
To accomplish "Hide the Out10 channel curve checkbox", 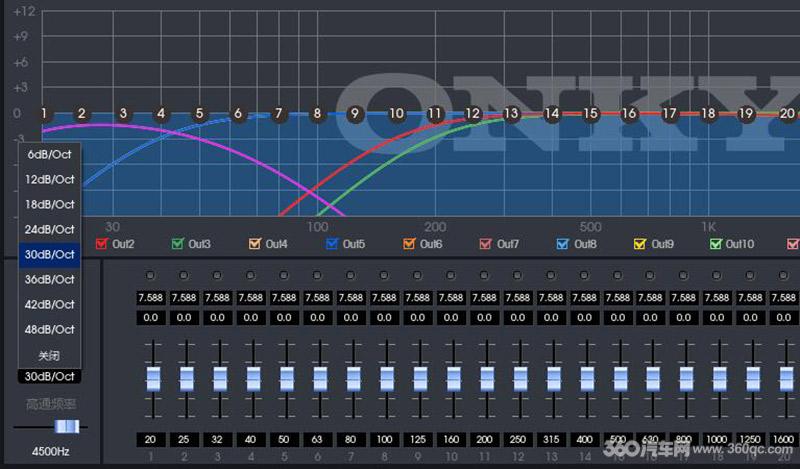I will tap(716, 244).
